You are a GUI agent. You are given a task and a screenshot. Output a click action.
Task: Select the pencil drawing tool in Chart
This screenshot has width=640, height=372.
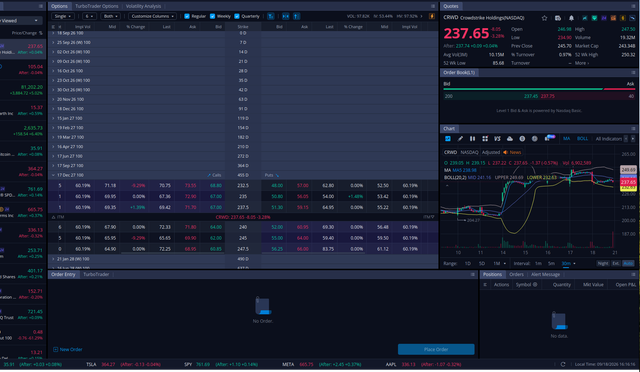(460, 139)
